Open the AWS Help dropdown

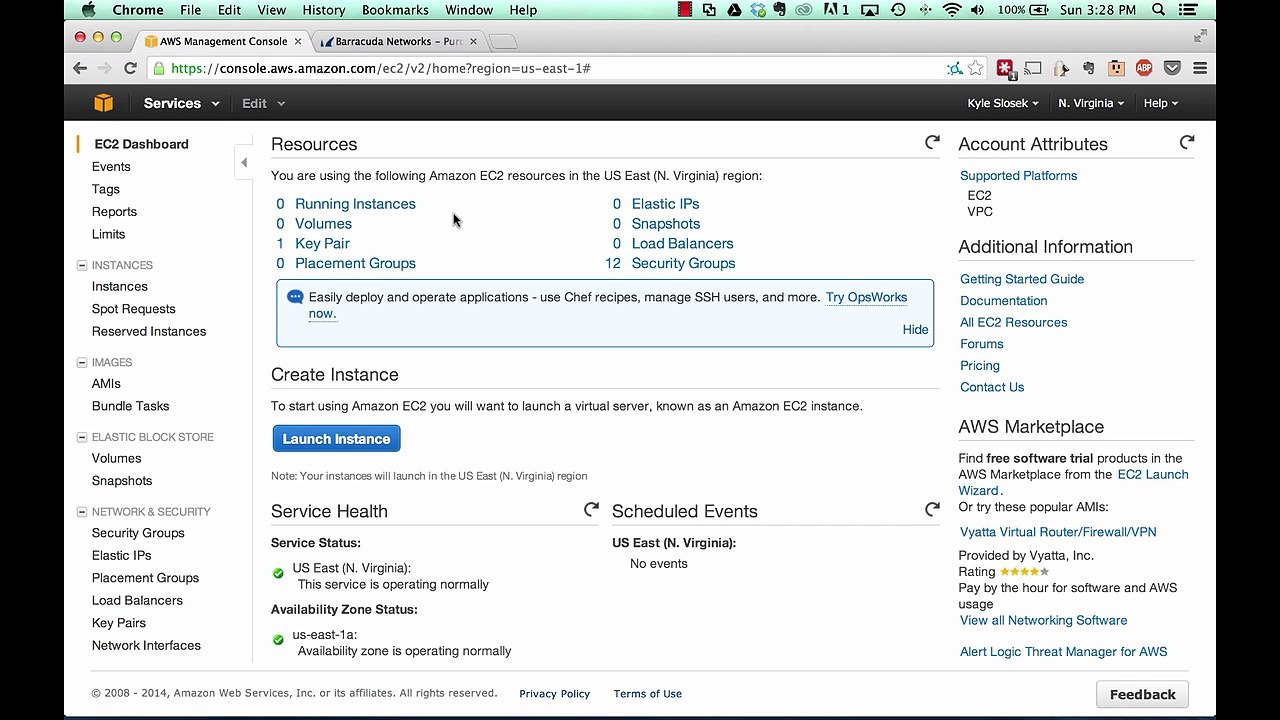click(x=1160, y=103)
